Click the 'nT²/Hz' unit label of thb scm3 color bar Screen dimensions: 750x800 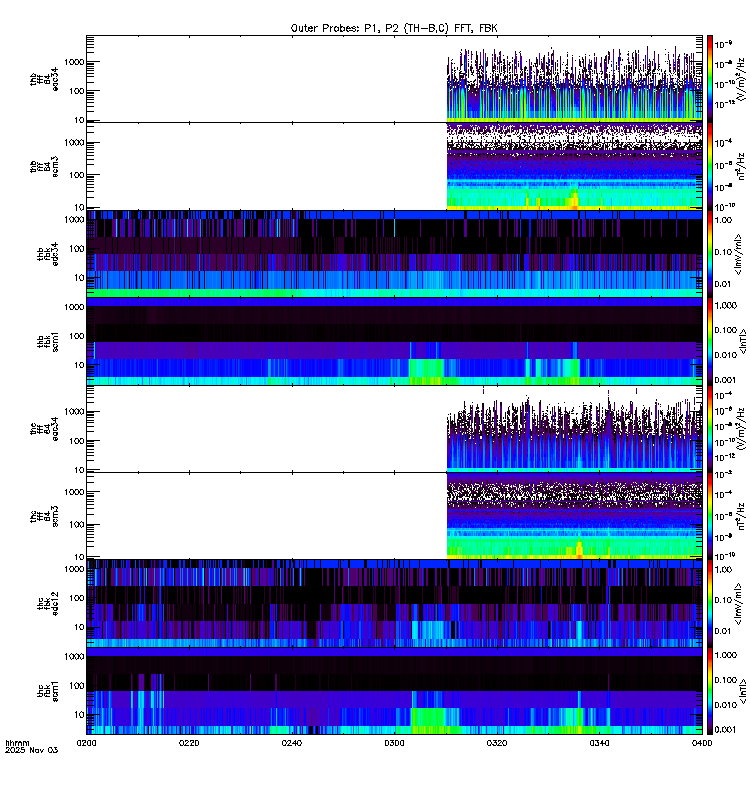tap(741, 166)
